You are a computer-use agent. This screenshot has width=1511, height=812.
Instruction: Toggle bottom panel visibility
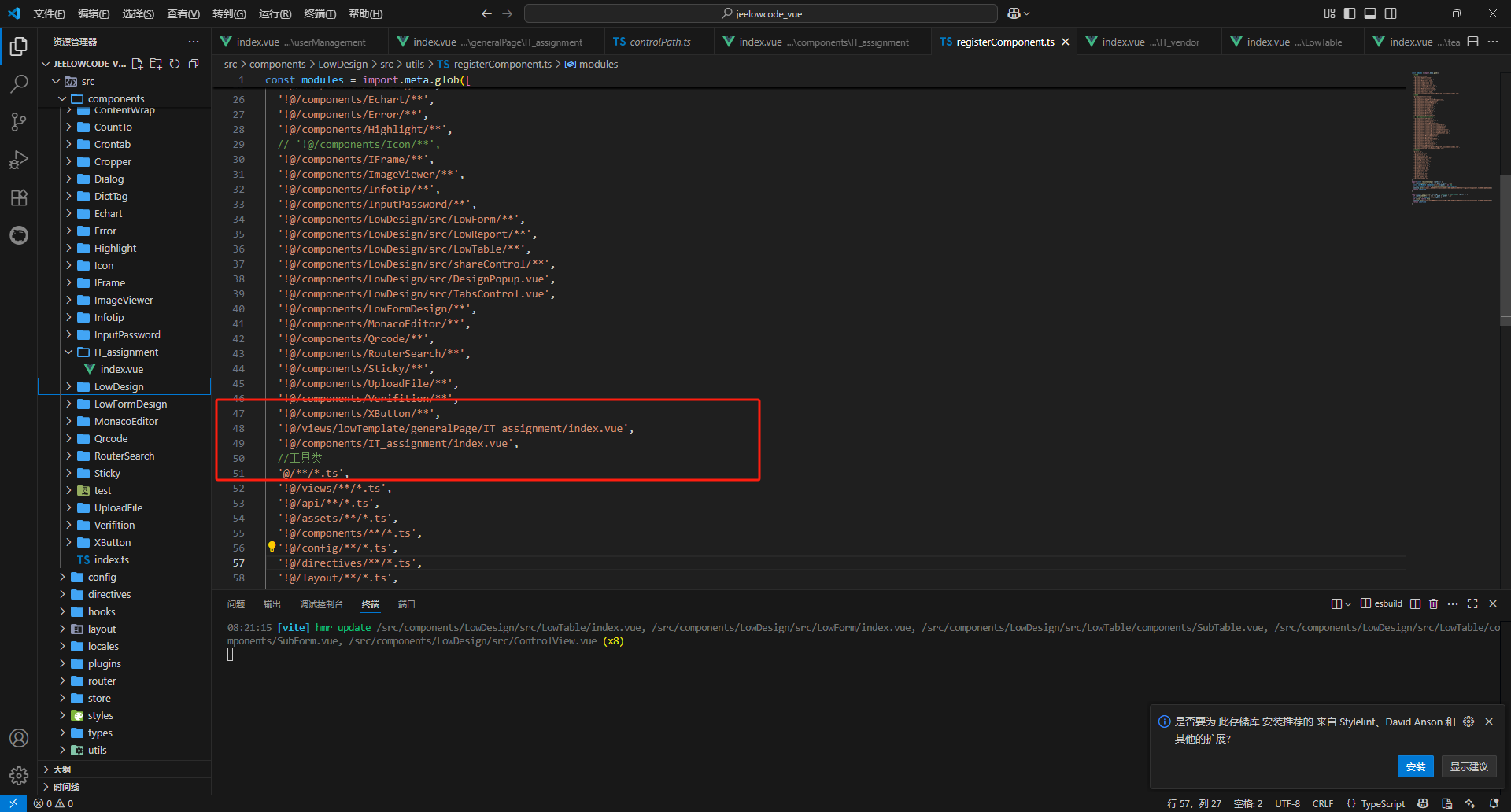1370,13
